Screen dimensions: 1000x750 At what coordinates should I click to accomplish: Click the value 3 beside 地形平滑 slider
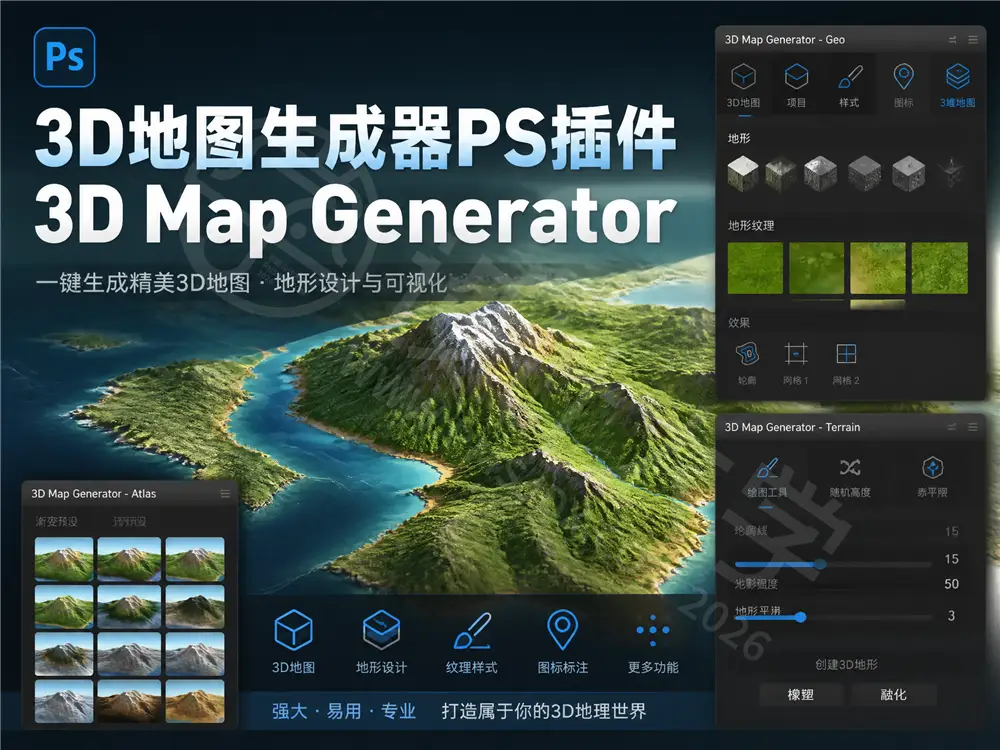coord(952,616)
